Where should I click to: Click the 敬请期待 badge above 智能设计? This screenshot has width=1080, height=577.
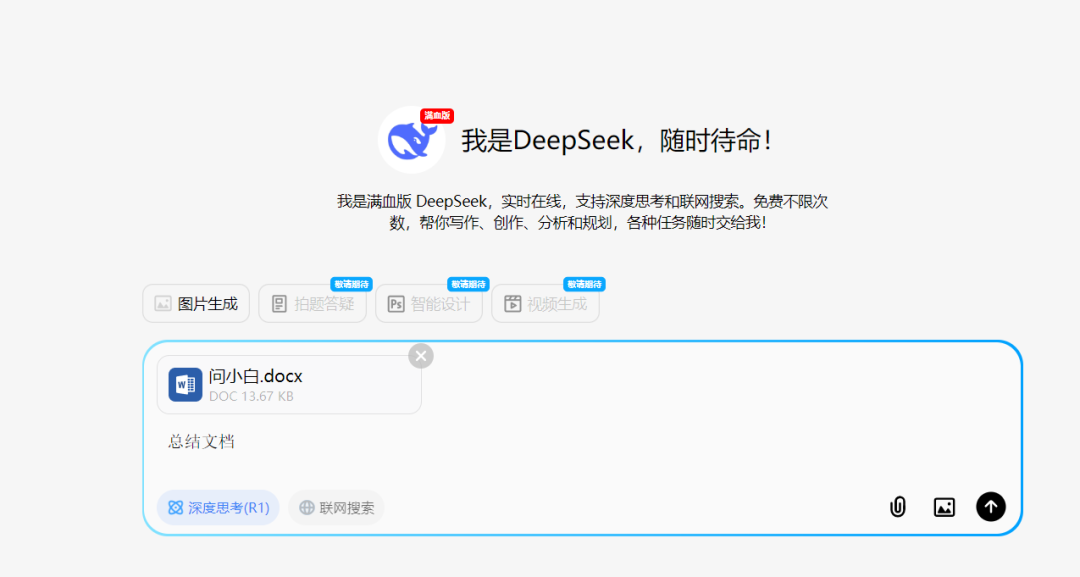[x=466, y=283]
